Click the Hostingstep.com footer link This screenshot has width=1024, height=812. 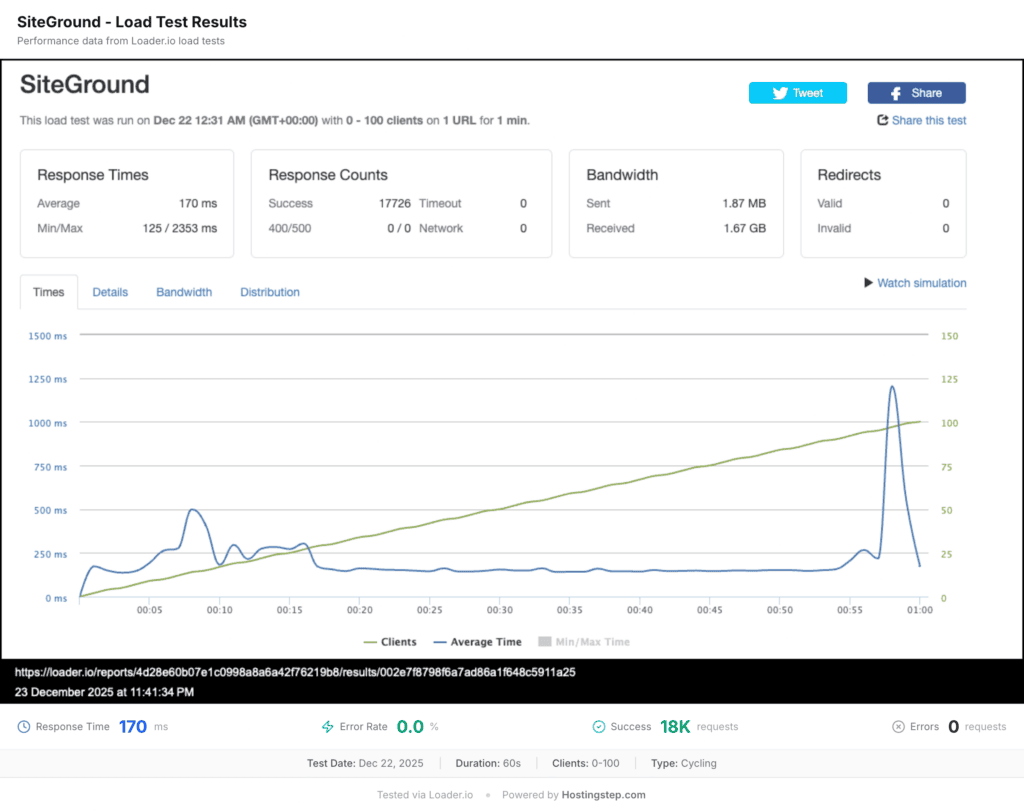603,795
